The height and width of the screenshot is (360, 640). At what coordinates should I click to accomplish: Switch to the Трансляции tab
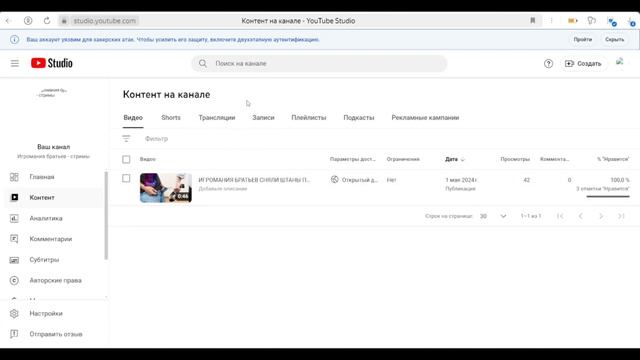click(217, 118)
